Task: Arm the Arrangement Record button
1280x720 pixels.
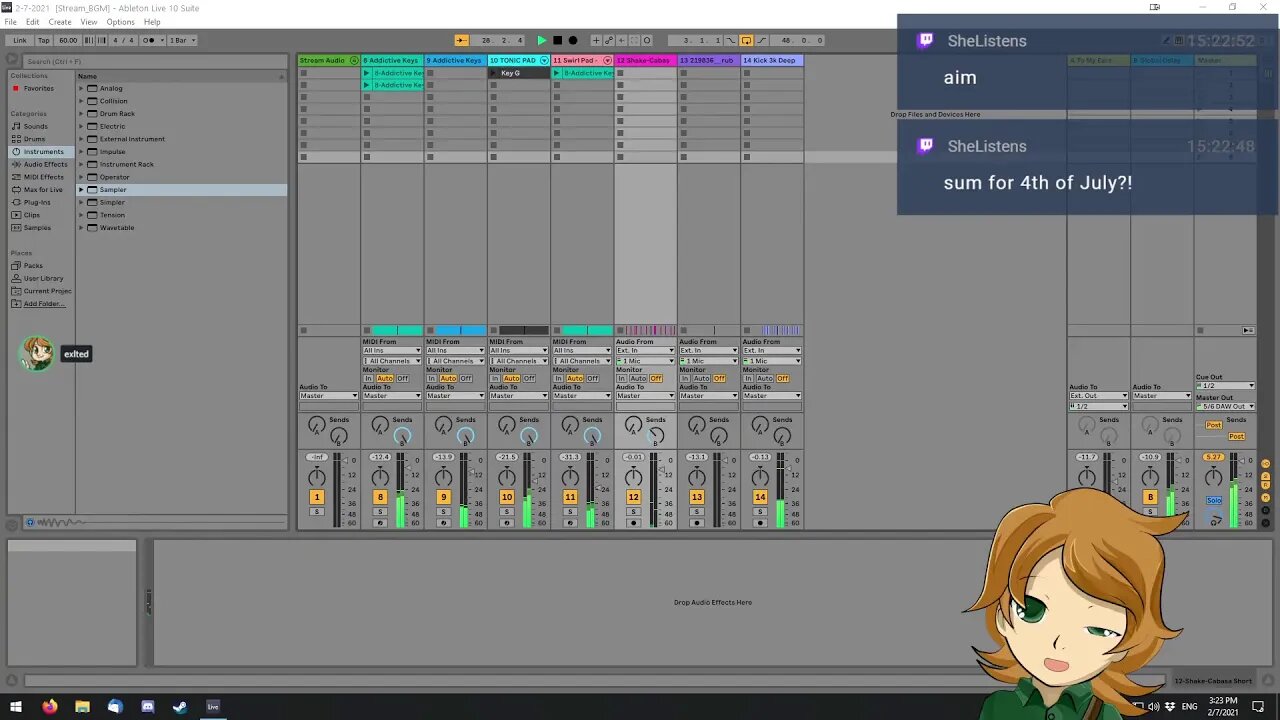Action: click(573, 40)
